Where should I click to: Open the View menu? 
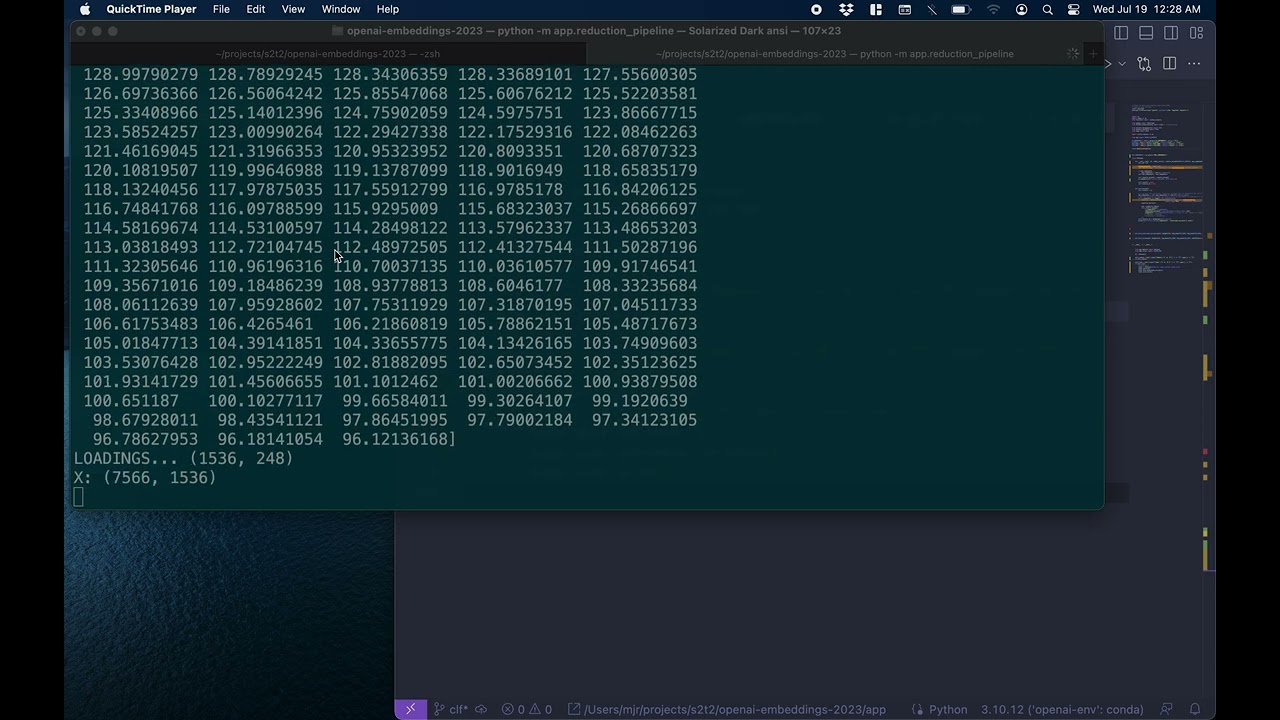point(293,9)
